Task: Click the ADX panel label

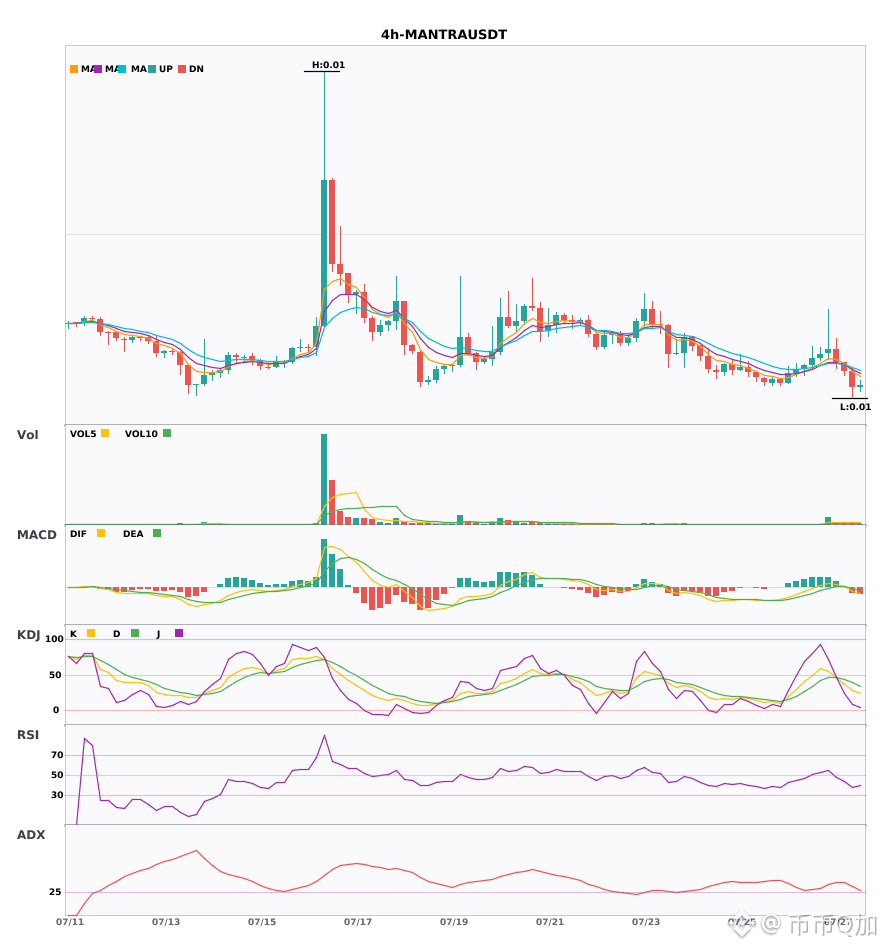Action: [31, 835]
